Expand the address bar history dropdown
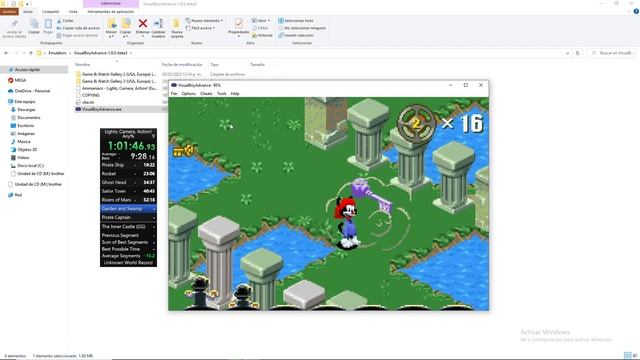Viewport: 640px width, 360px height. (567, 53)
